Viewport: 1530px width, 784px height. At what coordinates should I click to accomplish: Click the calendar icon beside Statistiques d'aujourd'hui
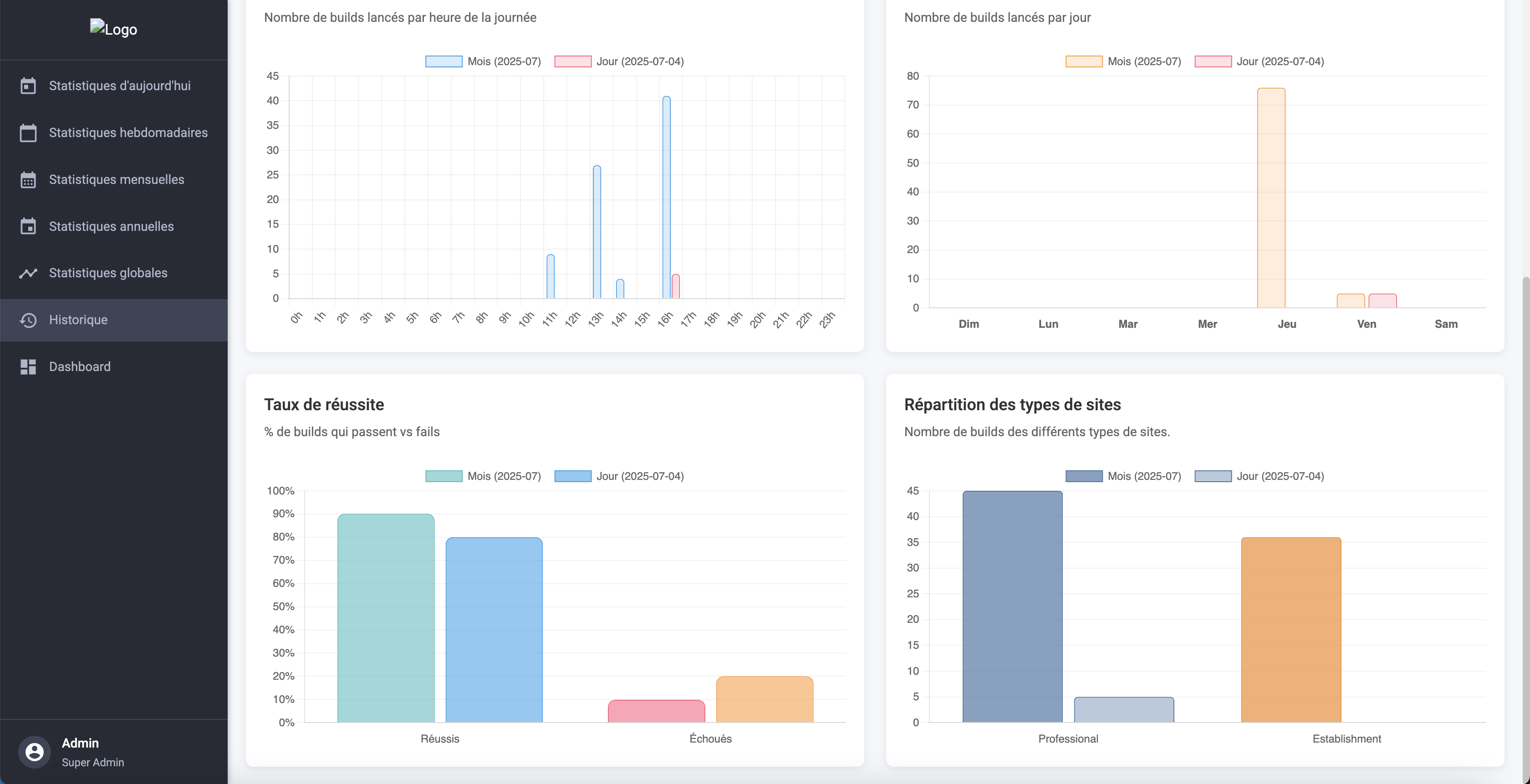[x=28, y=86]
